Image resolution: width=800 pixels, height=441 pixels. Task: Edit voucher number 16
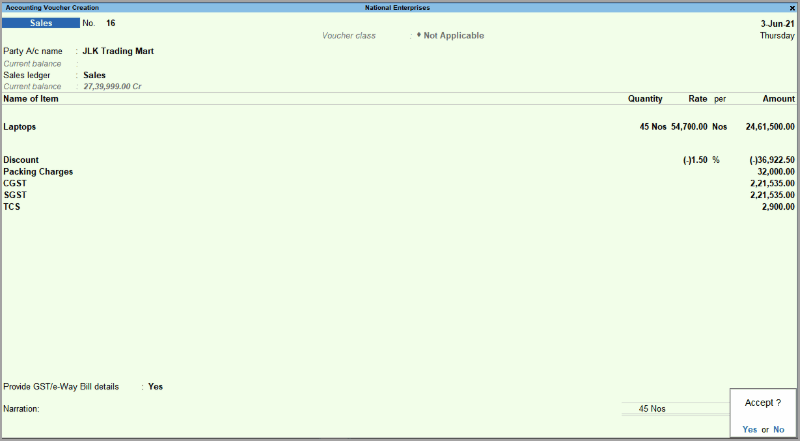point(111,23)
